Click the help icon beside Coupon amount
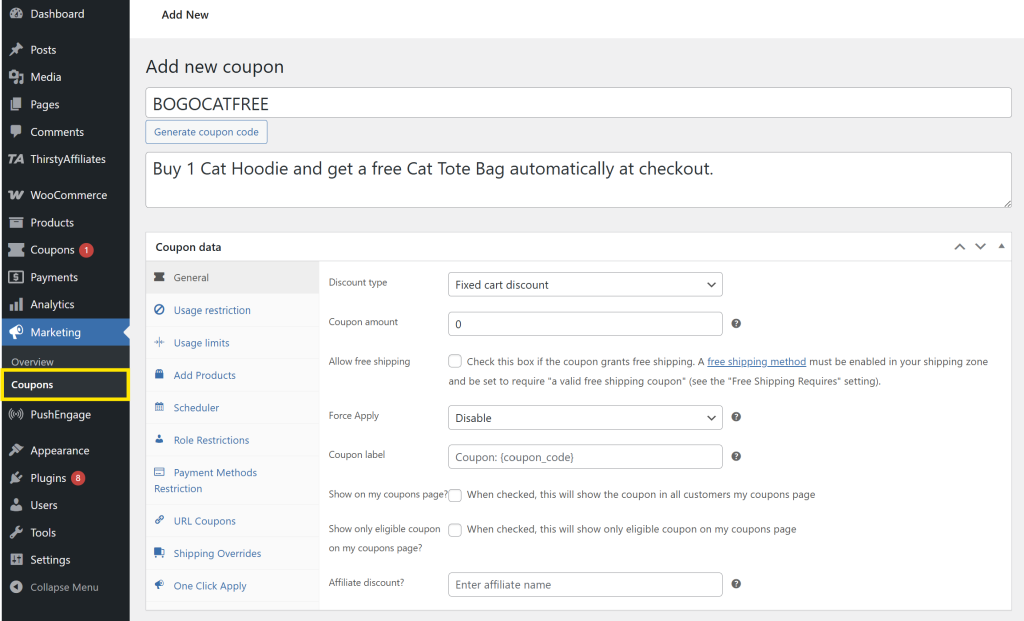 736,323
